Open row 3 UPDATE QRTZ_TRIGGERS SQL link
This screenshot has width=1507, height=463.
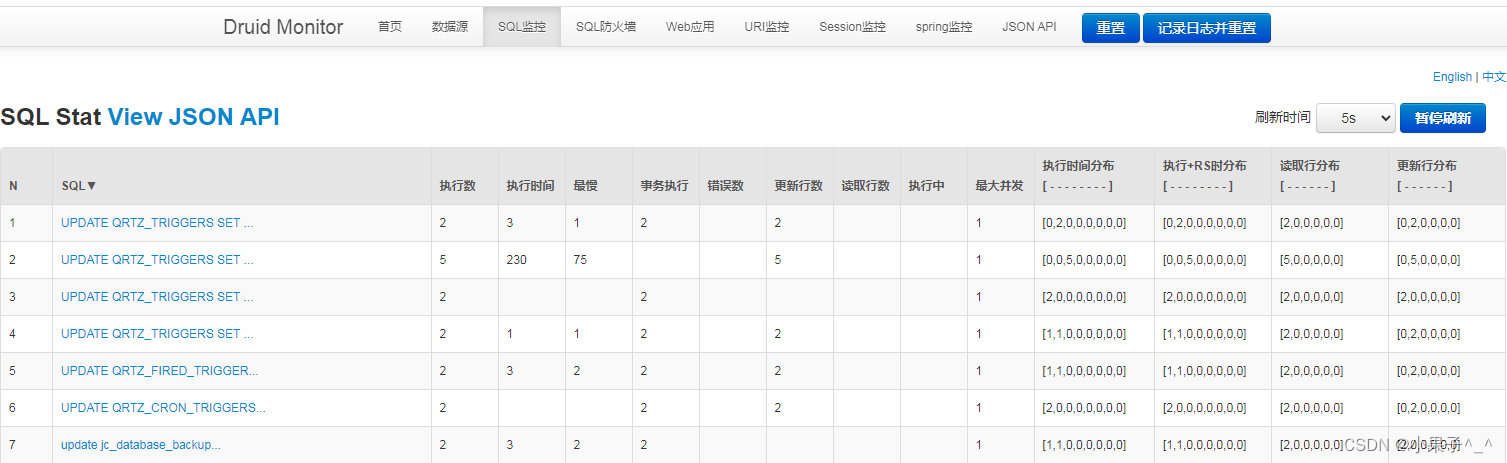pos(157,297)
